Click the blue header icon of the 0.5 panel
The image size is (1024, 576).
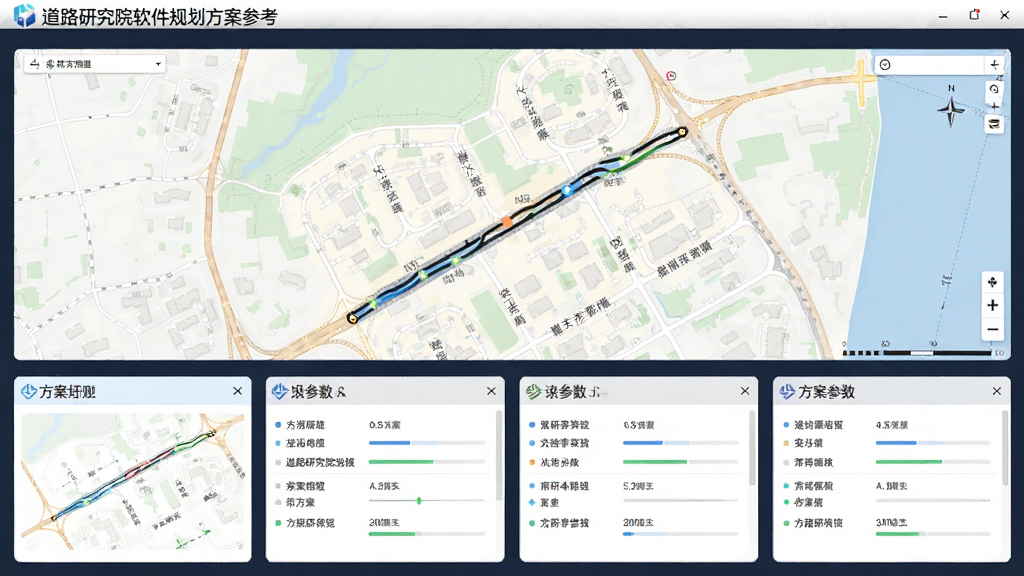(x=280, y=391)
